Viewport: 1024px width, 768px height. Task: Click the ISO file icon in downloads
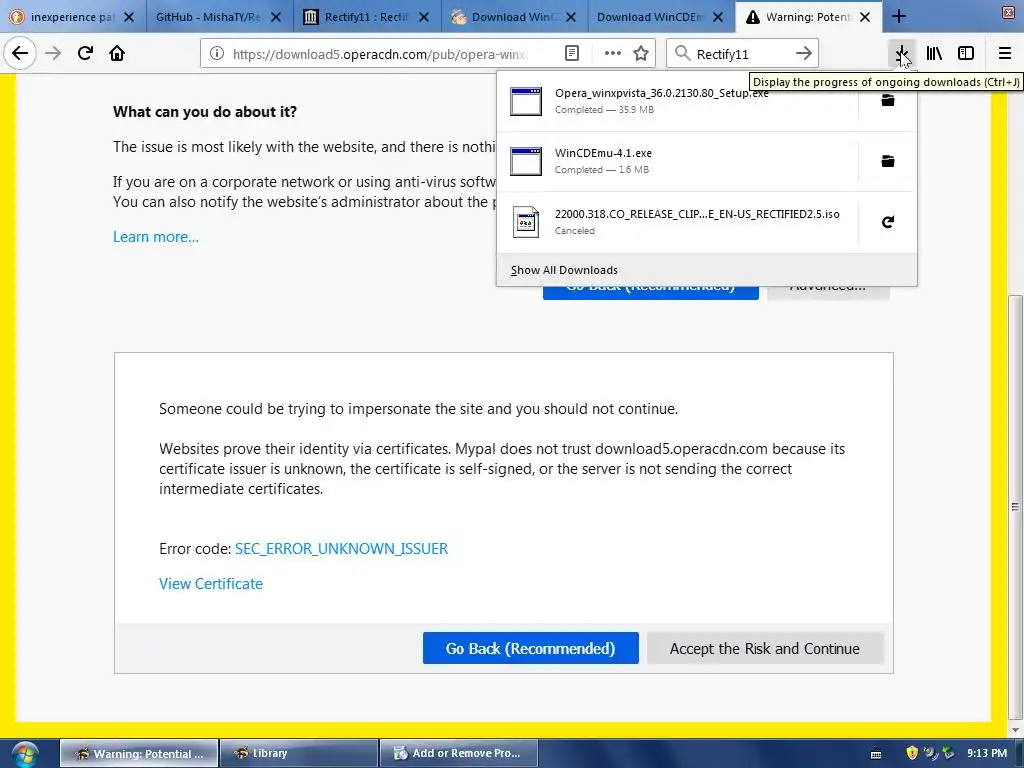[x=526, y=222]
